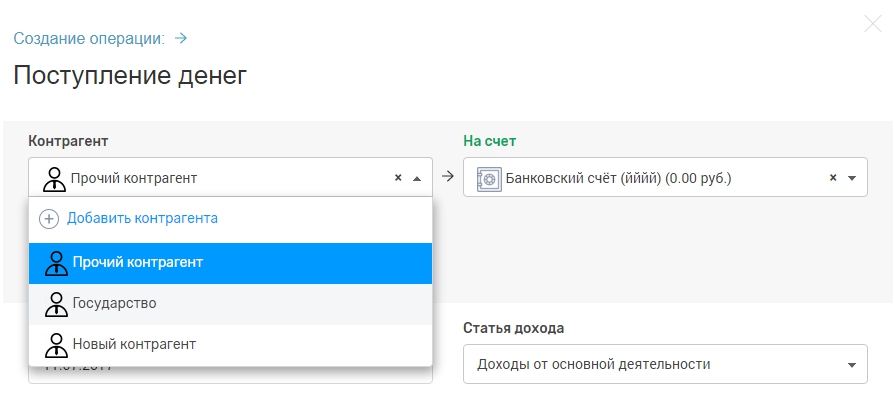Screen dimensions: 895x407
Task: Collapse the Контрагент list using the up arrow
Action: [417, 178]
